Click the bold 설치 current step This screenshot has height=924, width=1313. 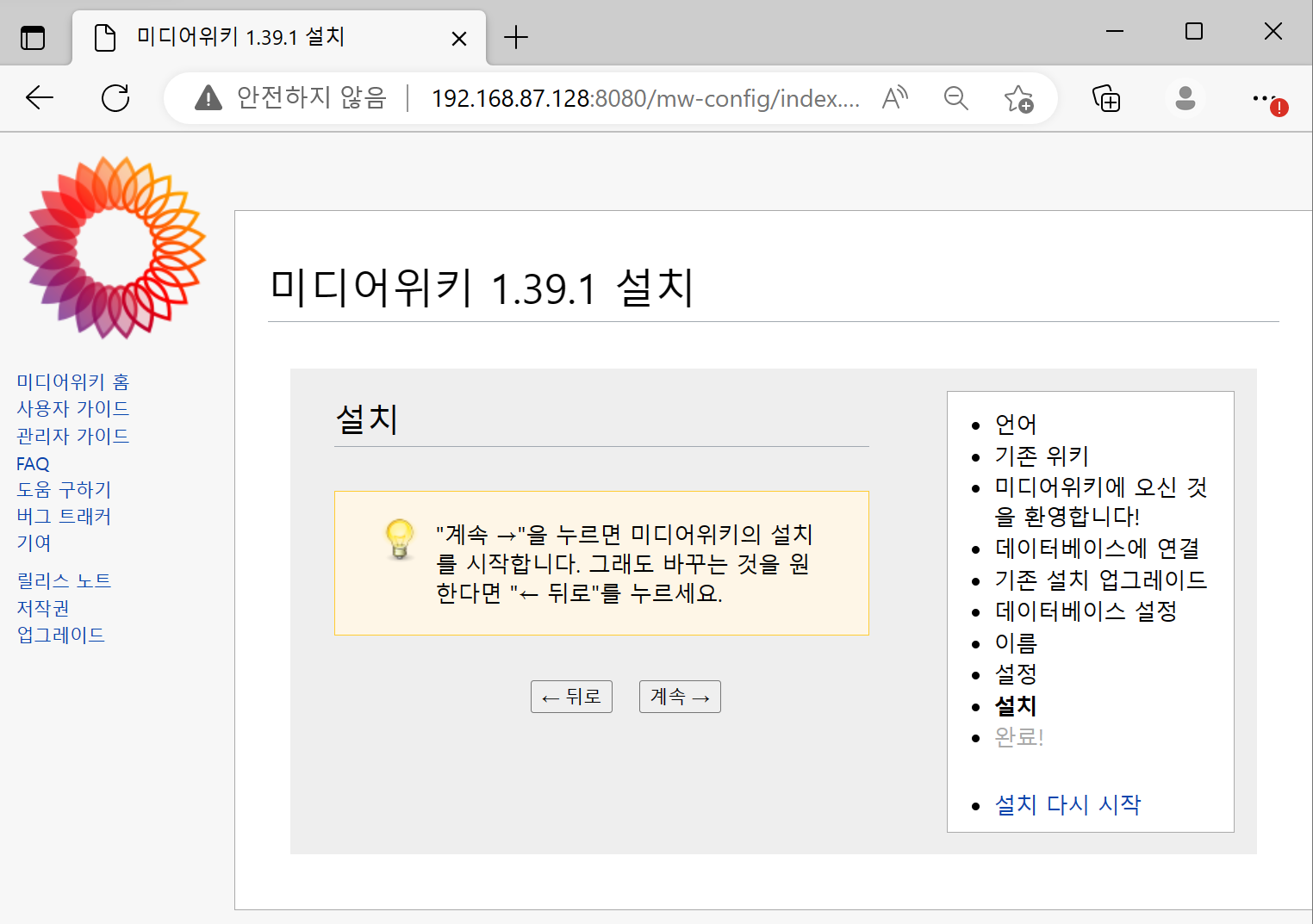[1016, 705]
